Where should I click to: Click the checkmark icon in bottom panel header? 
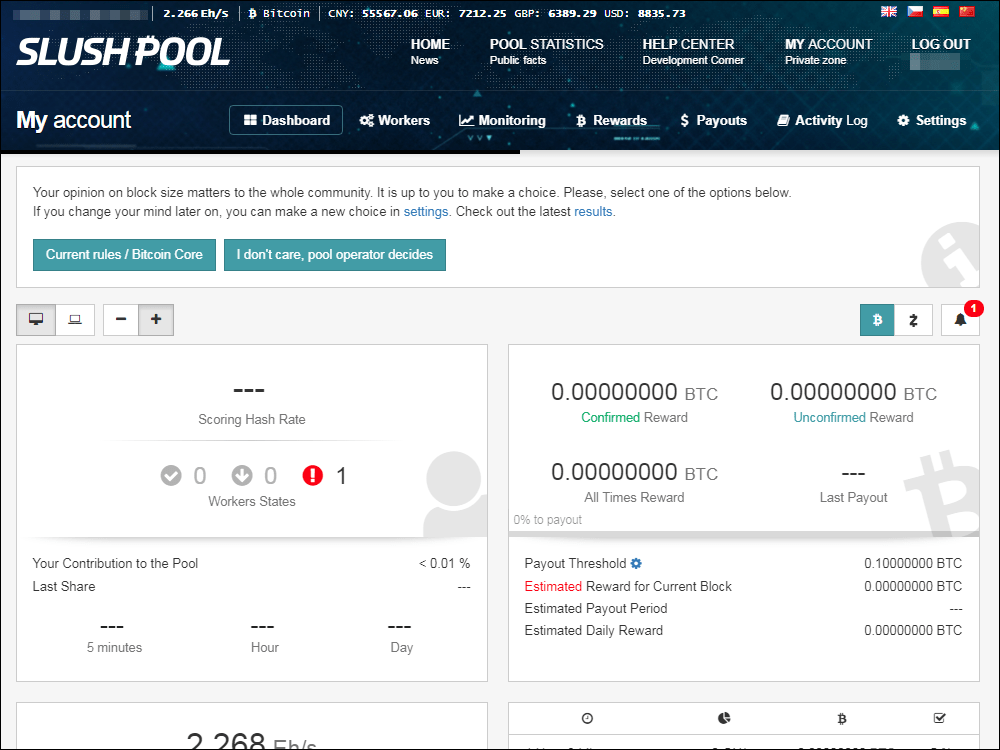pyautogui.click(x=939, y=718)
